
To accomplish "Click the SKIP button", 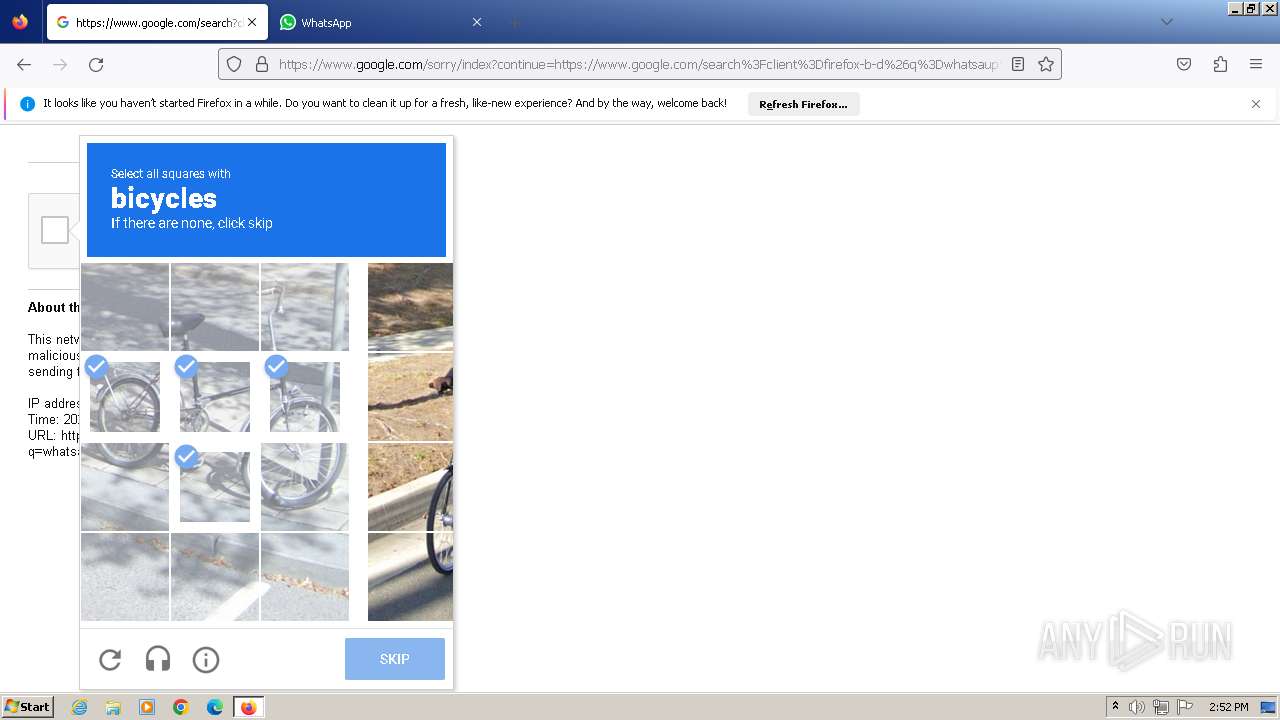I will [395, 659].
